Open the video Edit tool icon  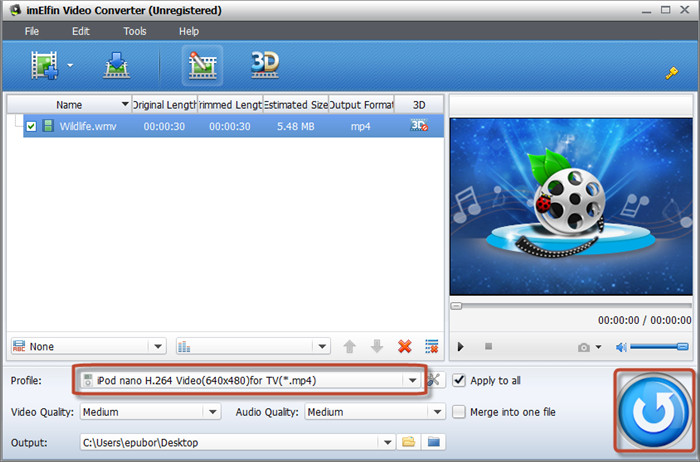pyautogui.click(x=202, y=66)
